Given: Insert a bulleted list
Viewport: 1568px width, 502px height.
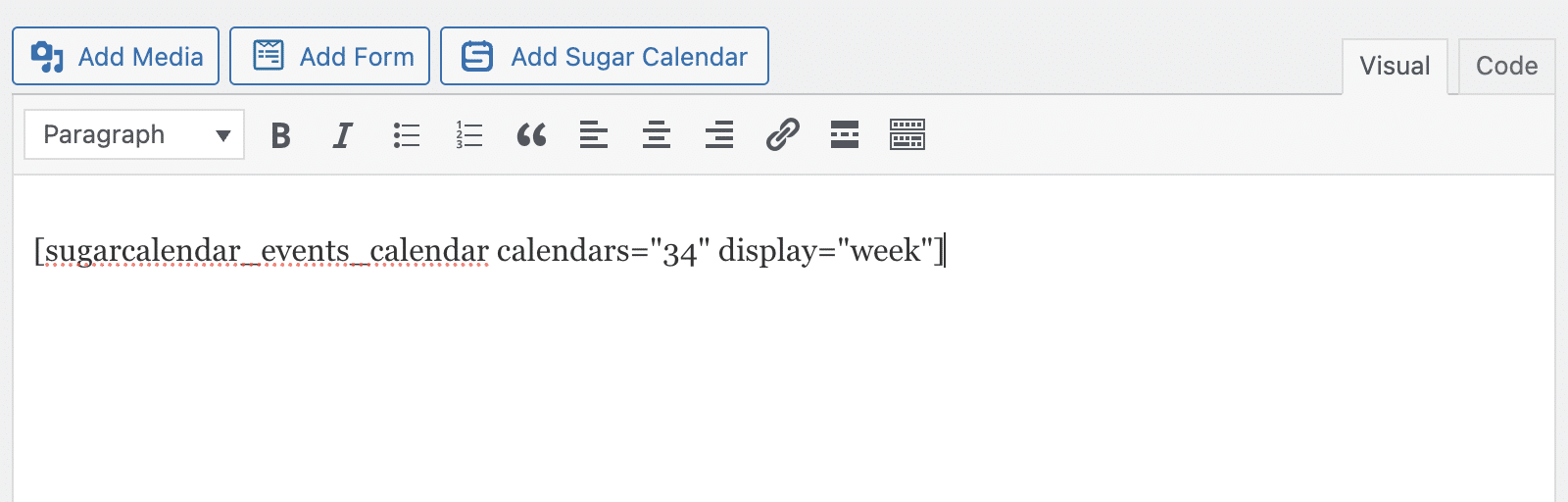Looking at the screenshot, I should tap(407, 135).
